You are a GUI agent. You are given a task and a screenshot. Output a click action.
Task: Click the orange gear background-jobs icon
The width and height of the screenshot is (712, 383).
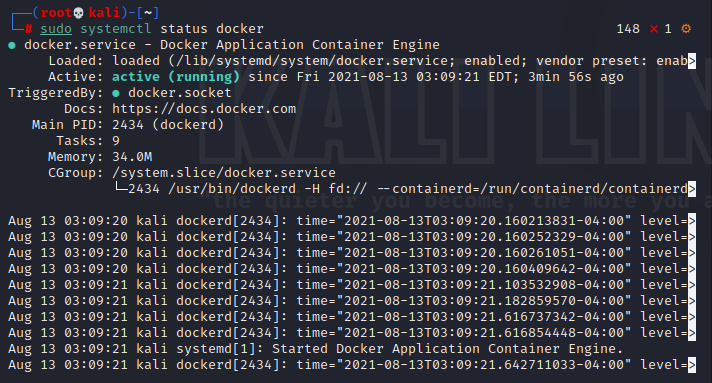pos(686,29)
